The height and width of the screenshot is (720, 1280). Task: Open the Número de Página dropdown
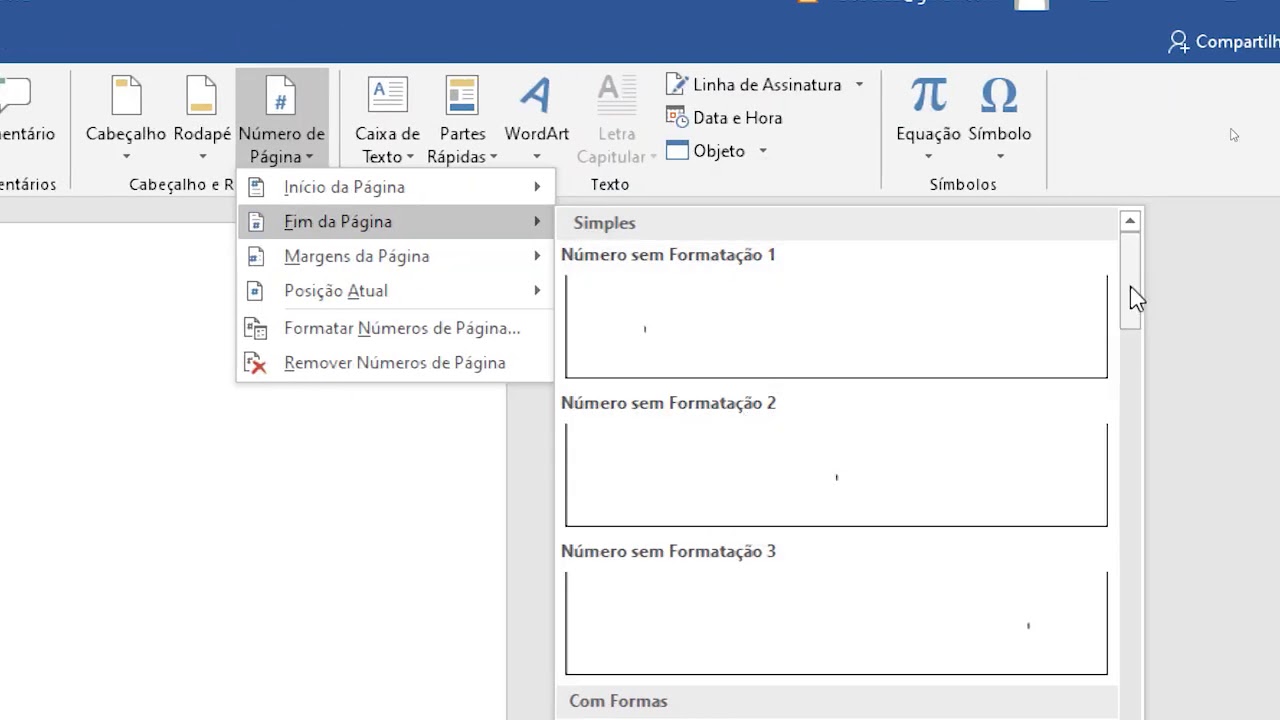tap(281, 120)
